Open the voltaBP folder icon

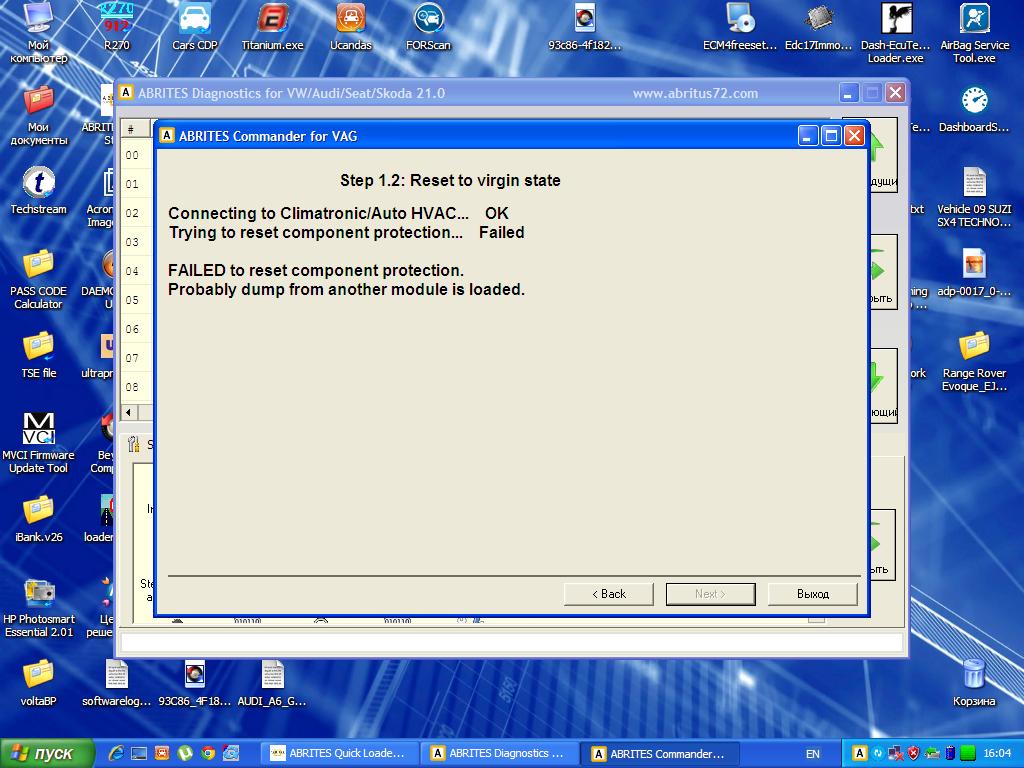(39, 683)
